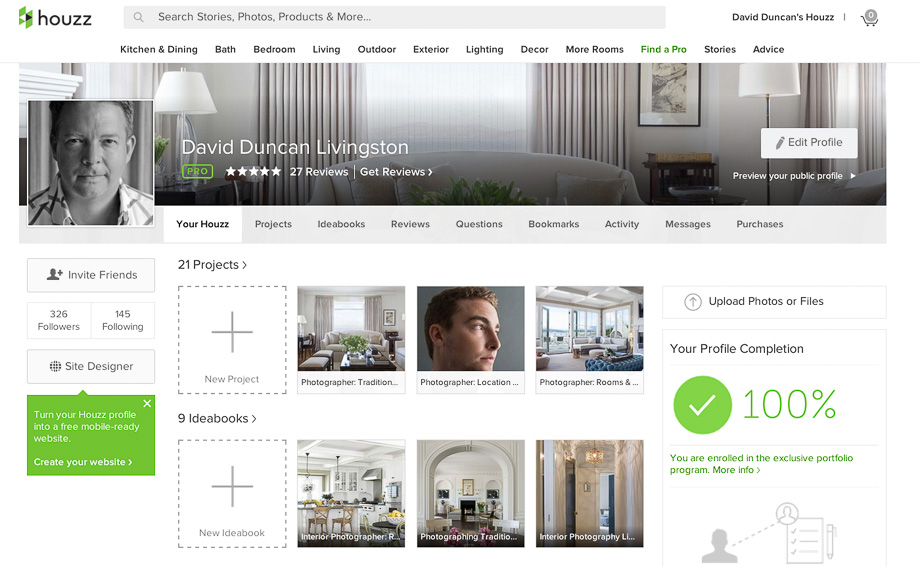Close the green website promo tooltip

[147, 403]
